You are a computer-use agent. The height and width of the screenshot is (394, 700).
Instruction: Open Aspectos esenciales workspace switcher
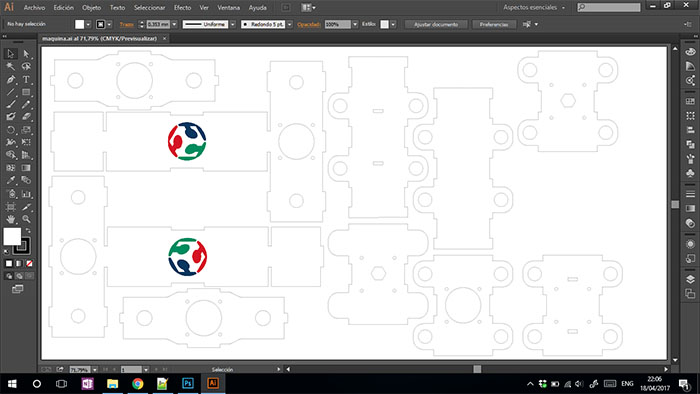(x=534, y=8)
